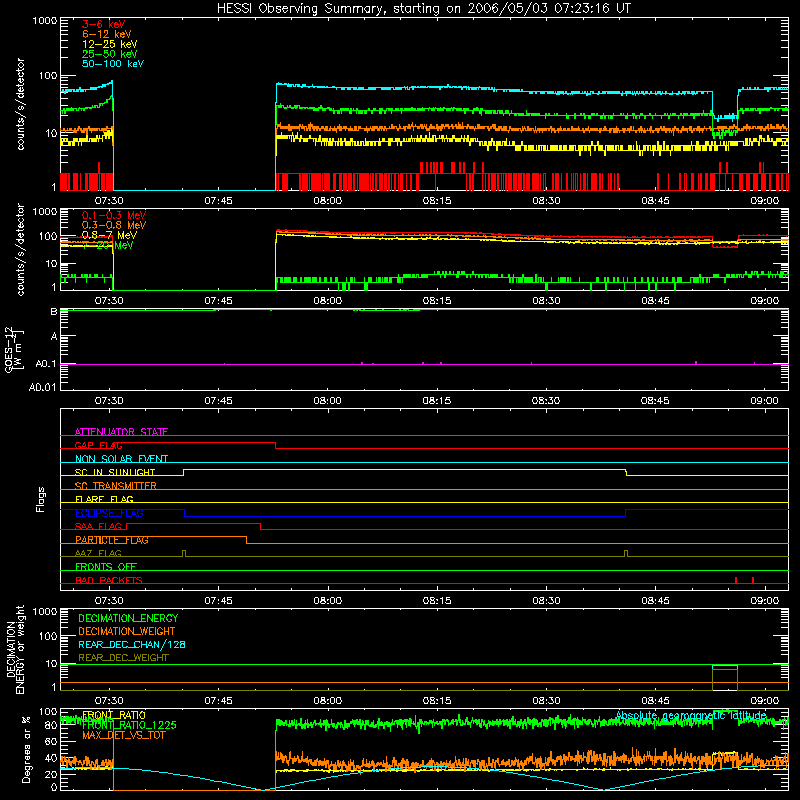Click the red 0.1-0.3 MeV legend label
The image size is (800, 800).
pyautogui.click(x=114, y=215)
